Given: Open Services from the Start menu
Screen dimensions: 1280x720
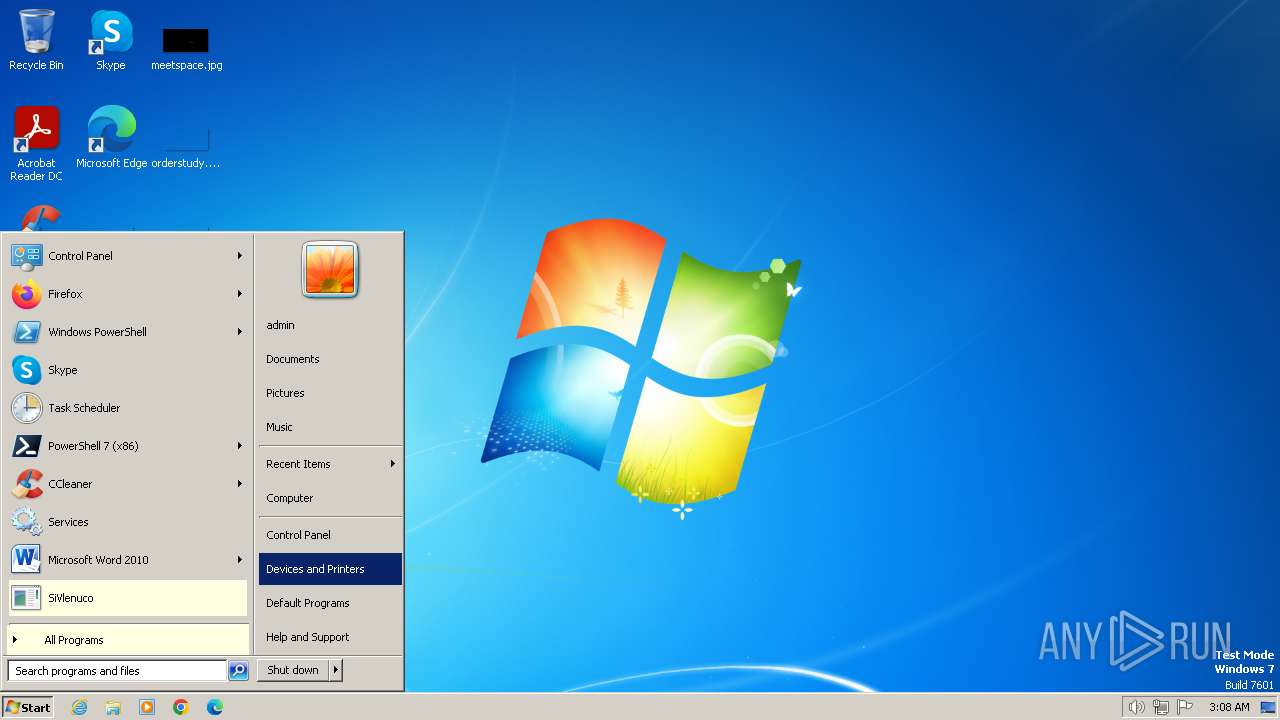Looking at the screenshot, I should (x=128, y=522).
